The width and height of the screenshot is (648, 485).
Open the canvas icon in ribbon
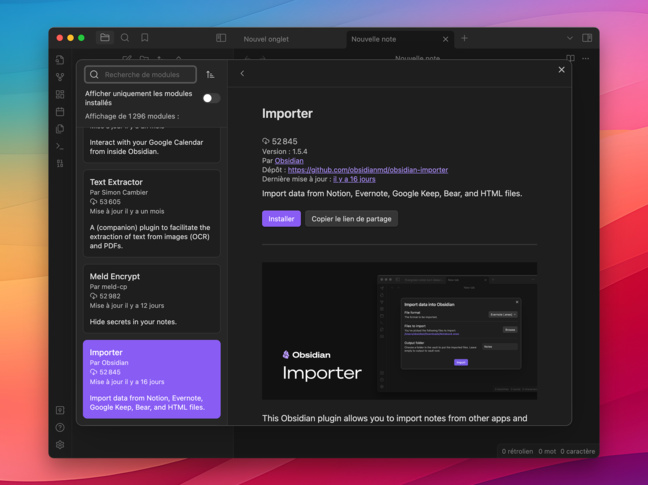click(60, 94)
